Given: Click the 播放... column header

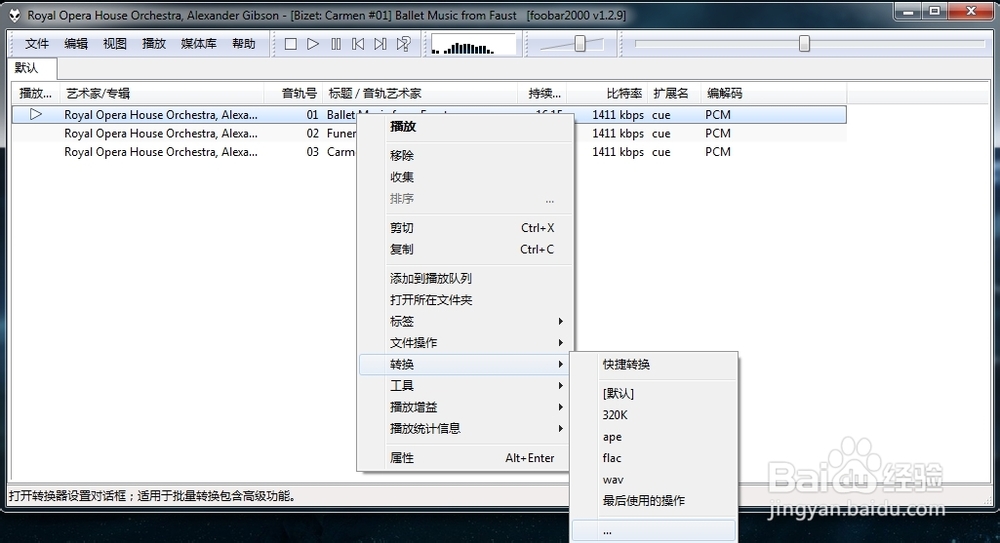Looking at the screenshot, I should [x=36, y=93].
